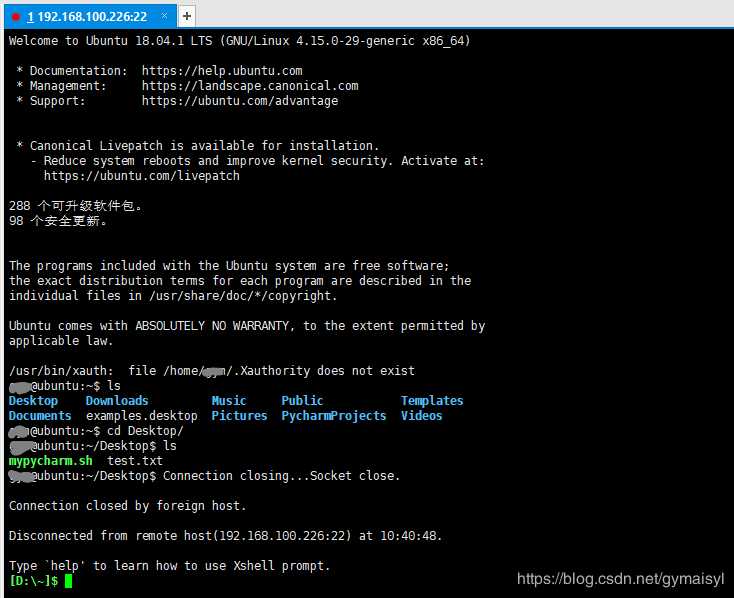734x598 pixels.
Task: Click the Music directory name
Action: tap(229, 401)
